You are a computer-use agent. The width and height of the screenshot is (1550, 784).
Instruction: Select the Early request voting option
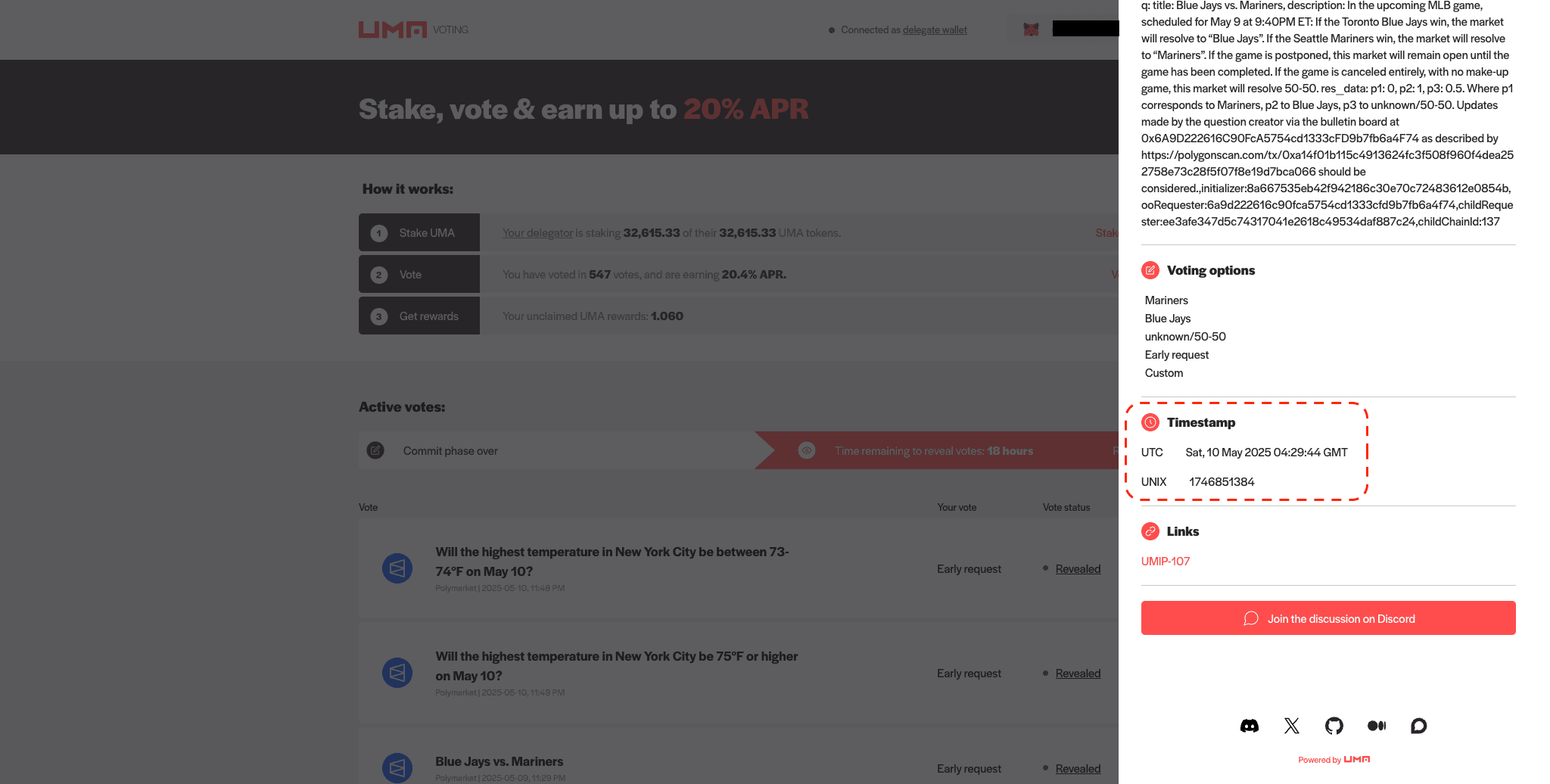click(x=1176, y=354)
